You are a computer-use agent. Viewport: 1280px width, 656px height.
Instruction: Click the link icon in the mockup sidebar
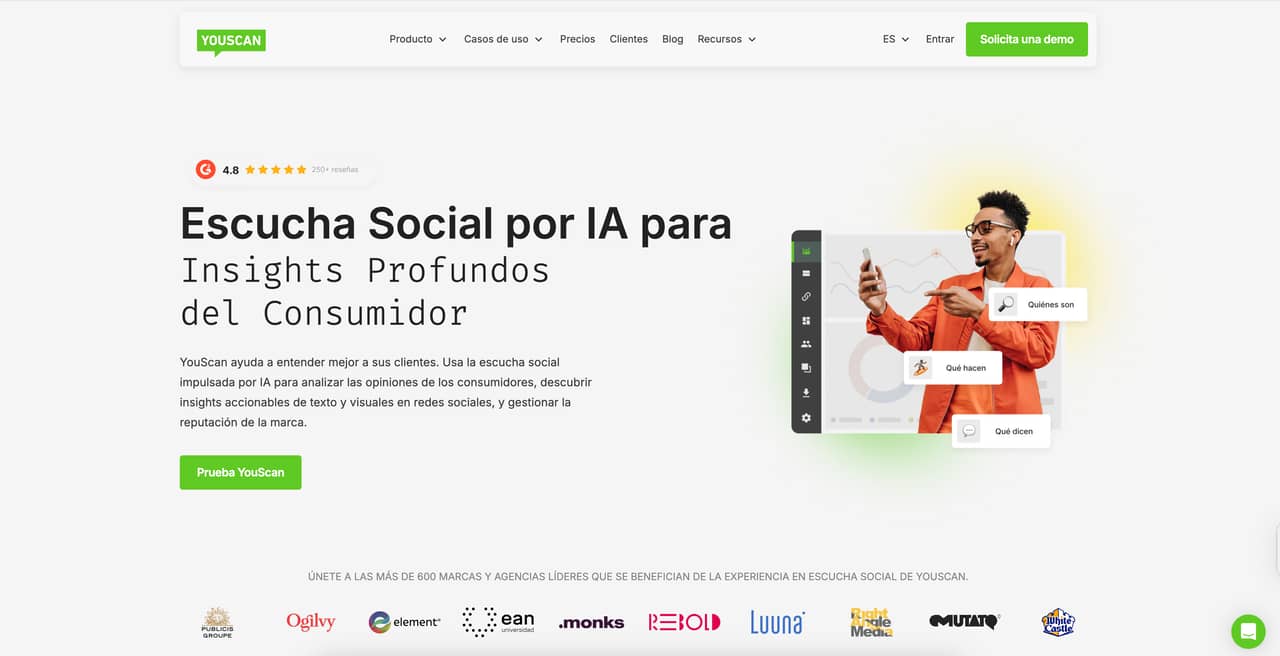tap(806, 297)
